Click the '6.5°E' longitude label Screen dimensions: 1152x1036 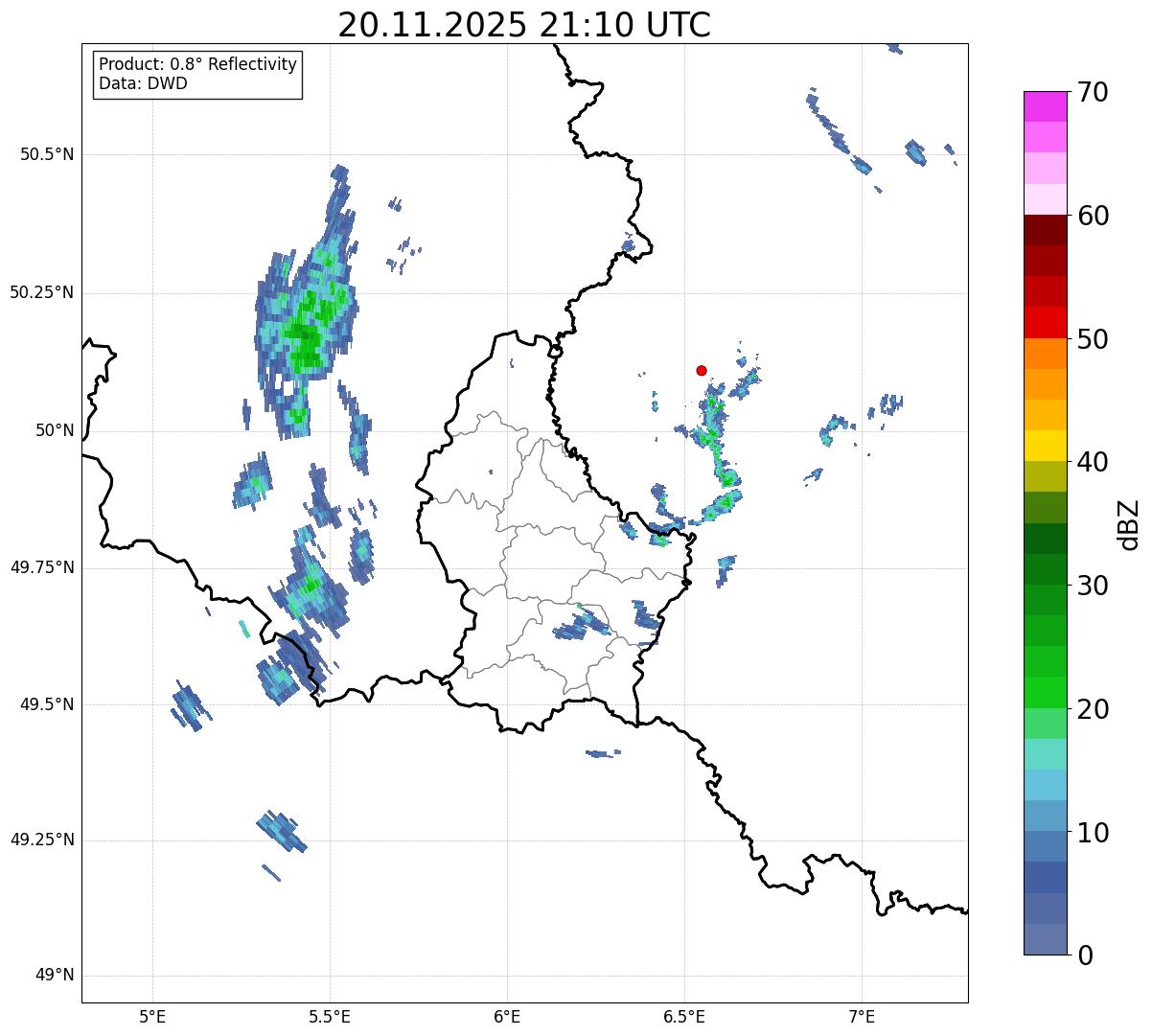tap(684, 1016)
